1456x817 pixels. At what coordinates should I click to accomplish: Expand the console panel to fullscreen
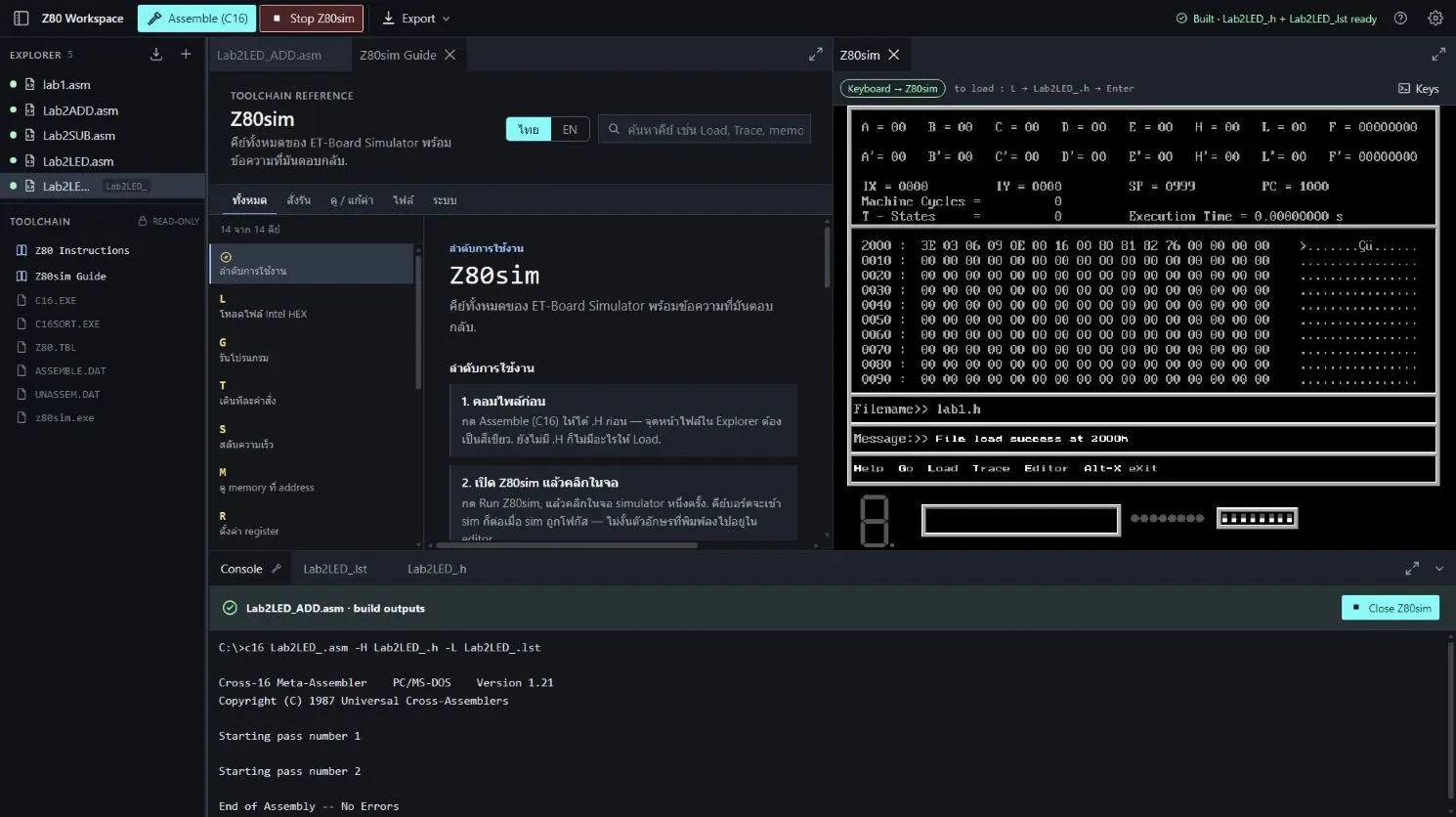click(x=1412, y=569)
